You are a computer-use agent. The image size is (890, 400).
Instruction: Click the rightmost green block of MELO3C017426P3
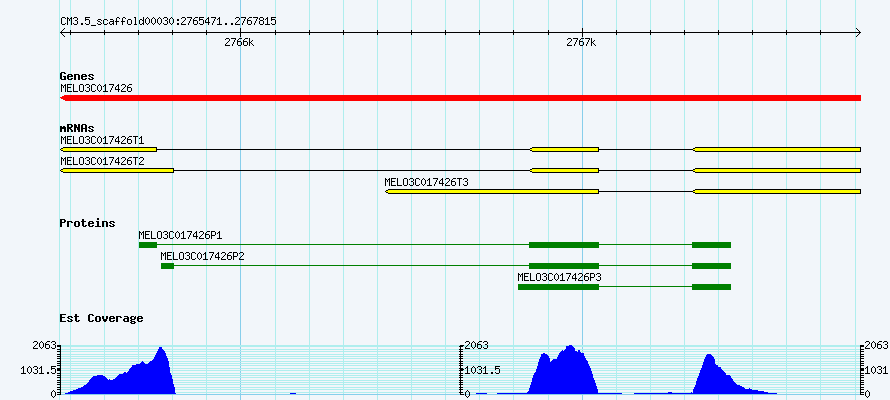711,287
